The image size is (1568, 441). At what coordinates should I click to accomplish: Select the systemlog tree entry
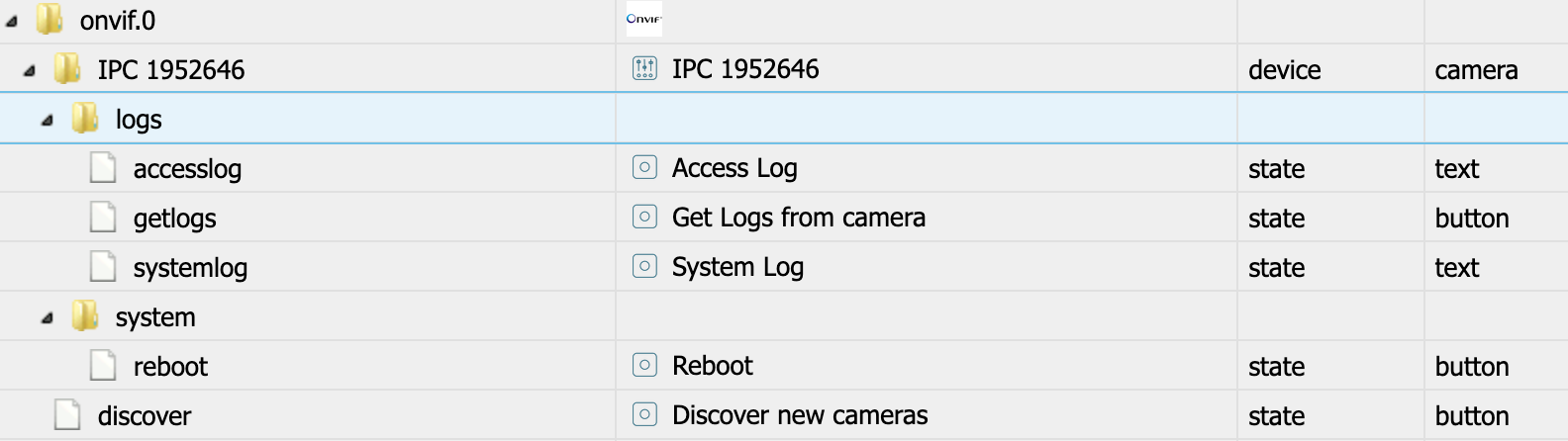(190, 268)
